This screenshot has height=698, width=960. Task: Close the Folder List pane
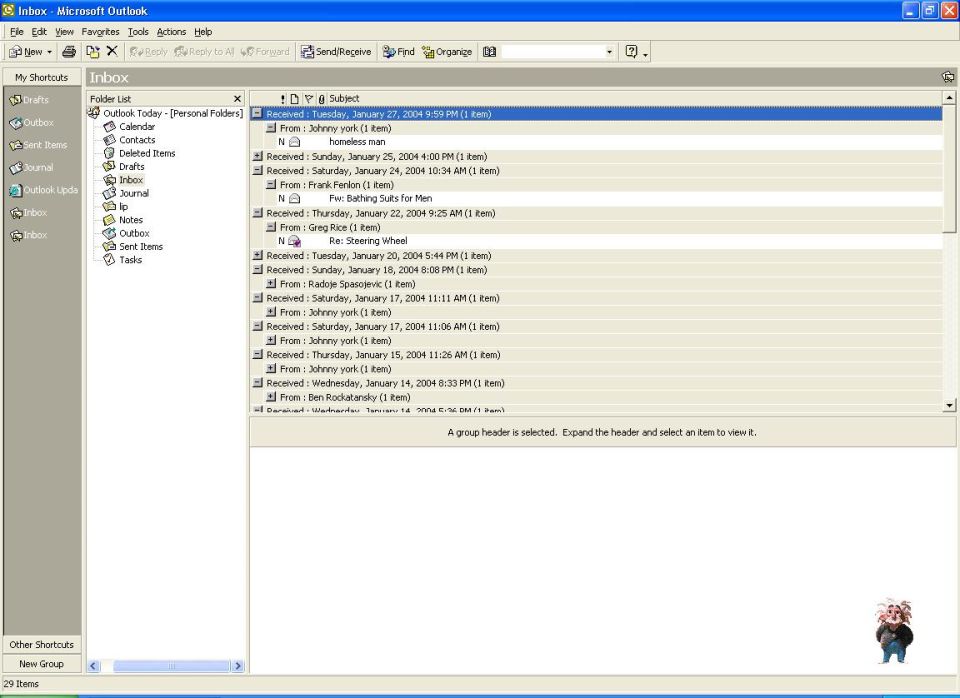click(x=238, y=99)
